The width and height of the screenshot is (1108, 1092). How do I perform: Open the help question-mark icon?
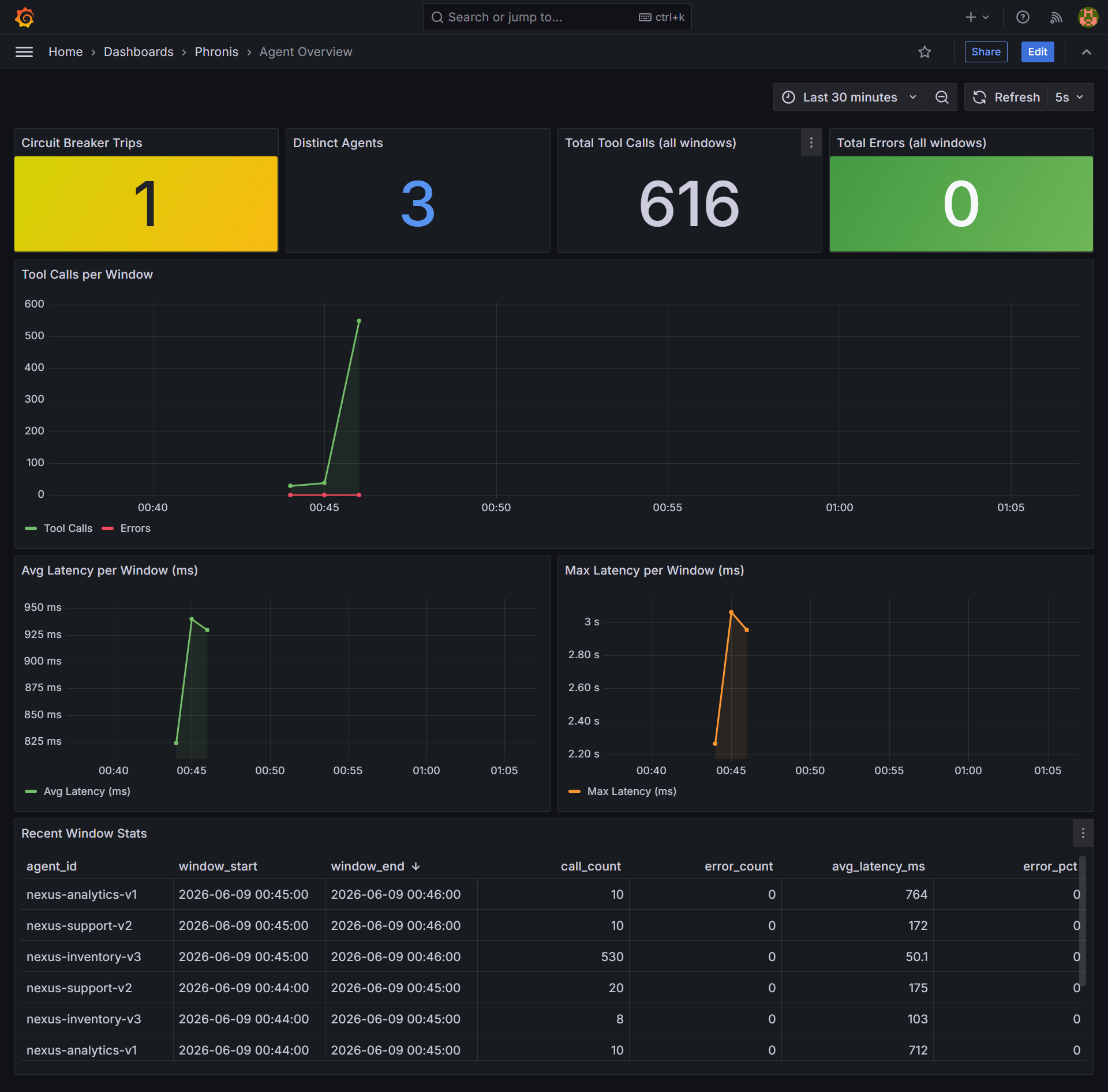click(x=1023, y=17)
